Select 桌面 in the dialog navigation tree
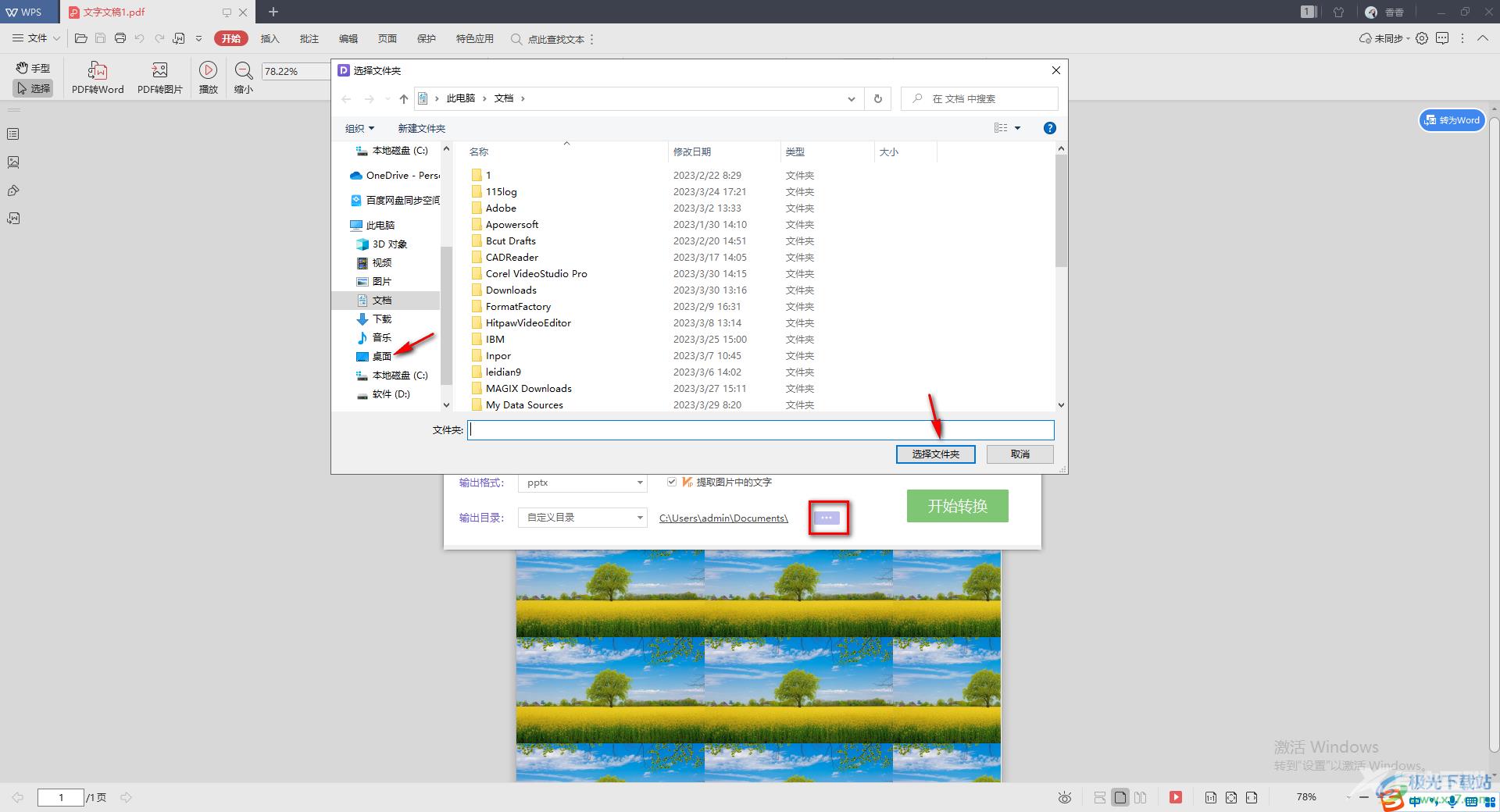 click(382, 356)
